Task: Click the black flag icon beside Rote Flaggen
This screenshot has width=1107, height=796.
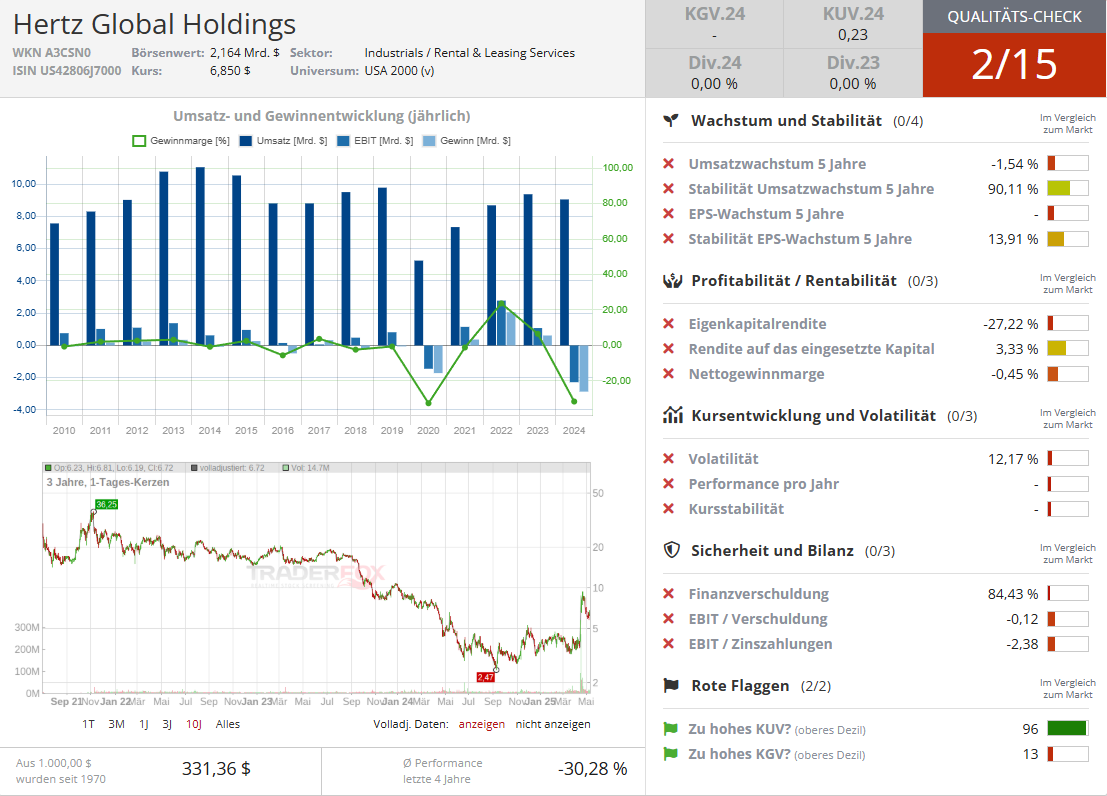Action: tap(671, 685)
